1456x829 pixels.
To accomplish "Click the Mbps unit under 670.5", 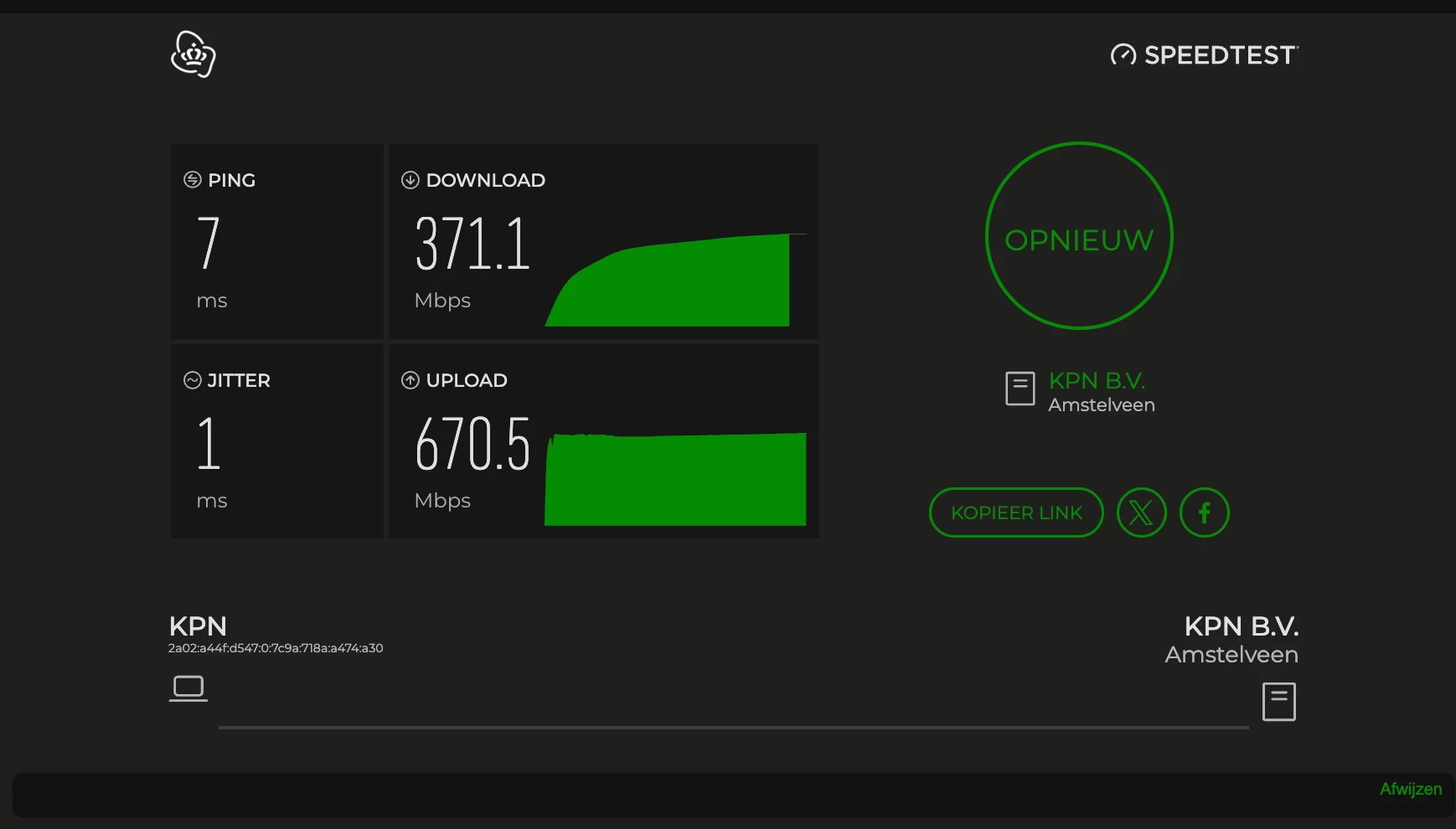I will coord(442,501).
